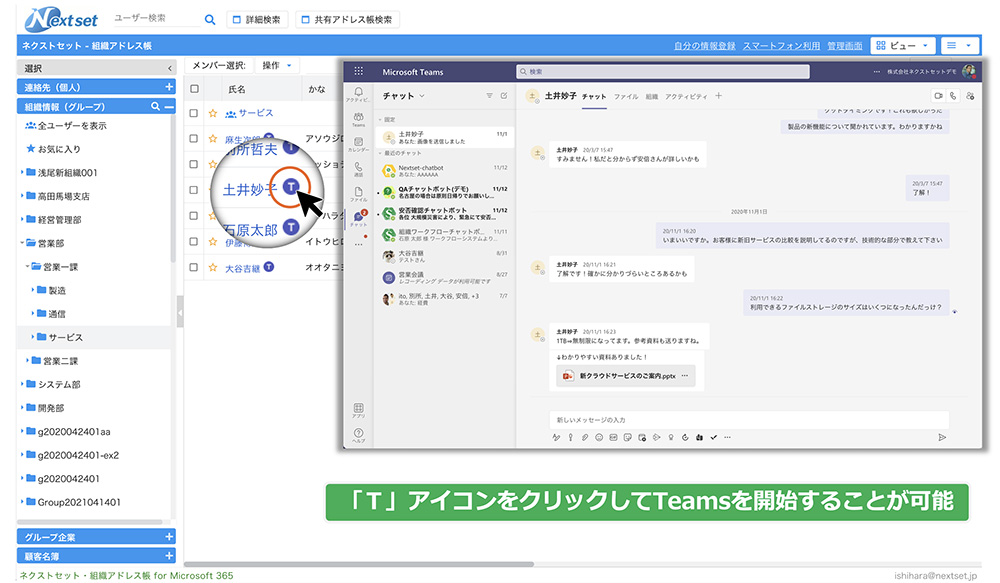
Task: Click the new message input box
Action: pyautogui.click(x=749, y=420)
